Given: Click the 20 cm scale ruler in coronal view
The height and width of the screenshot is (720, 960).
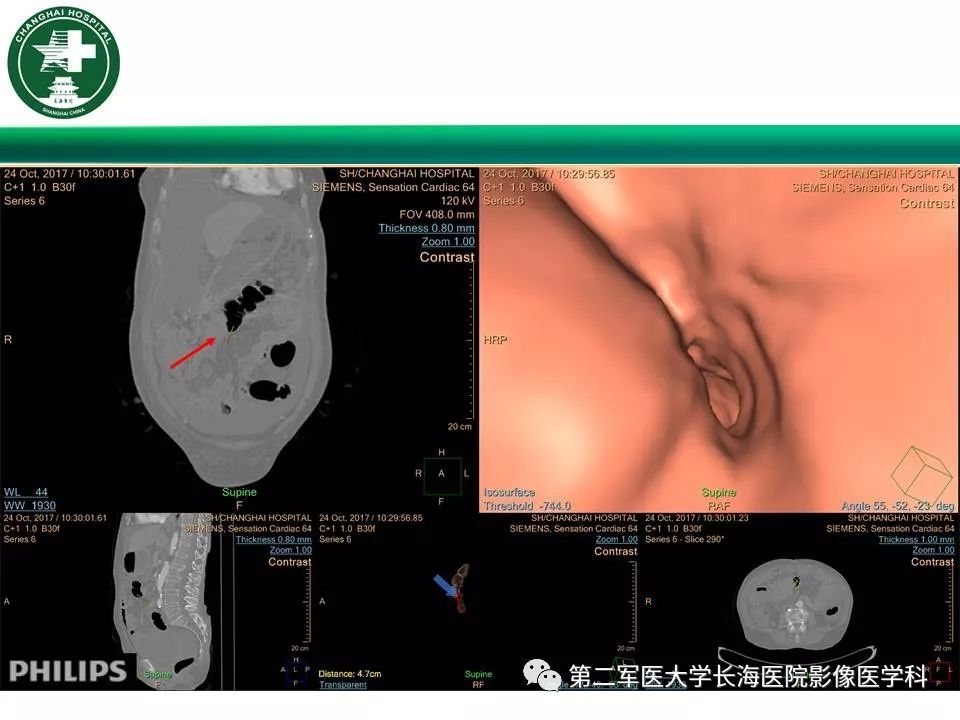Looking at the screenshot, I should [470, 343].
